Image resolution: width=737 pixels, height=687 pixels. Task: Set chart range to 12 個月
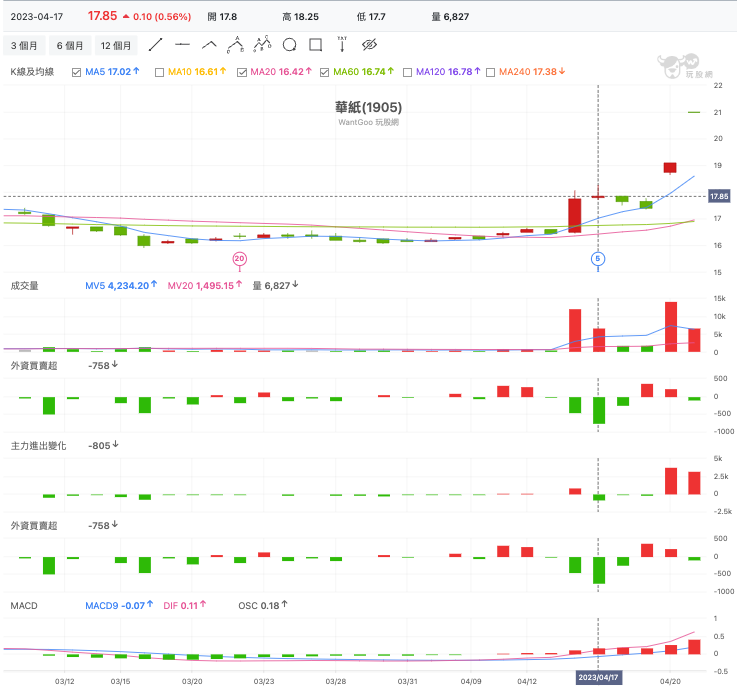(116, 46)
